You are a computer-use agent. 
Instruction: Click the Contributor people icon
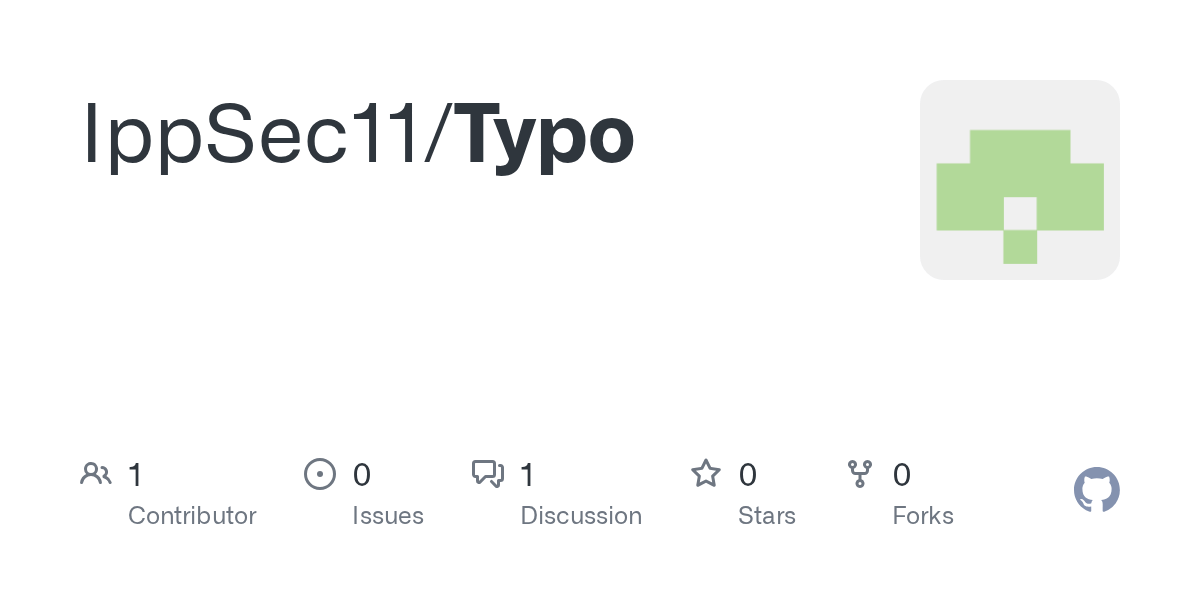96,474
